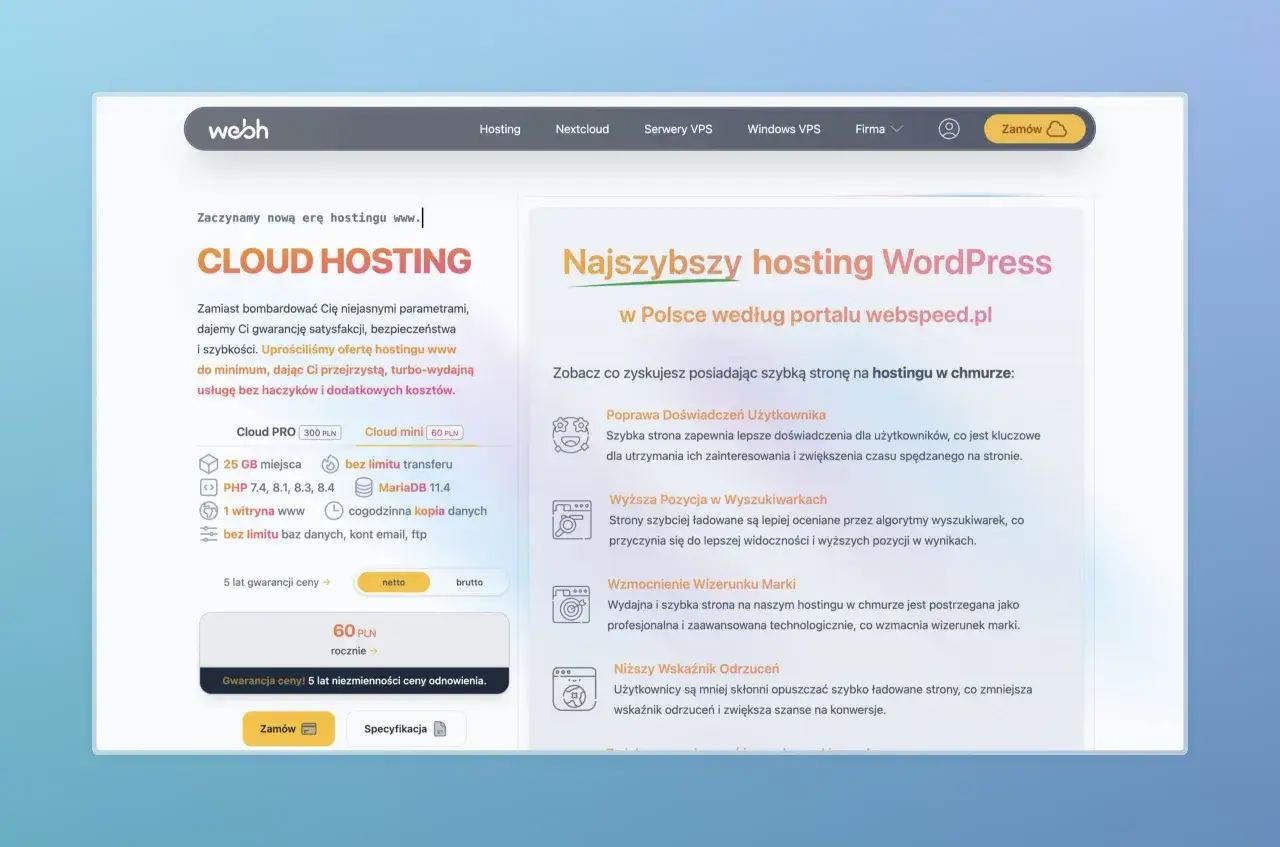Viewport: 1280px width, 847px height.
Task: Select the netto price toggle
Action: 394,582
